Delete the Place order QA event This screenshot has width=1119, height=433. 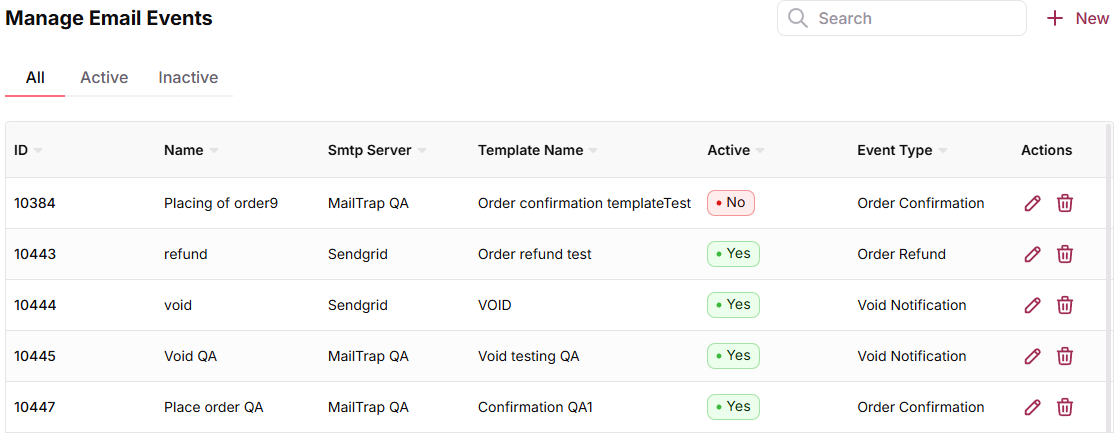click(1065, 407)
